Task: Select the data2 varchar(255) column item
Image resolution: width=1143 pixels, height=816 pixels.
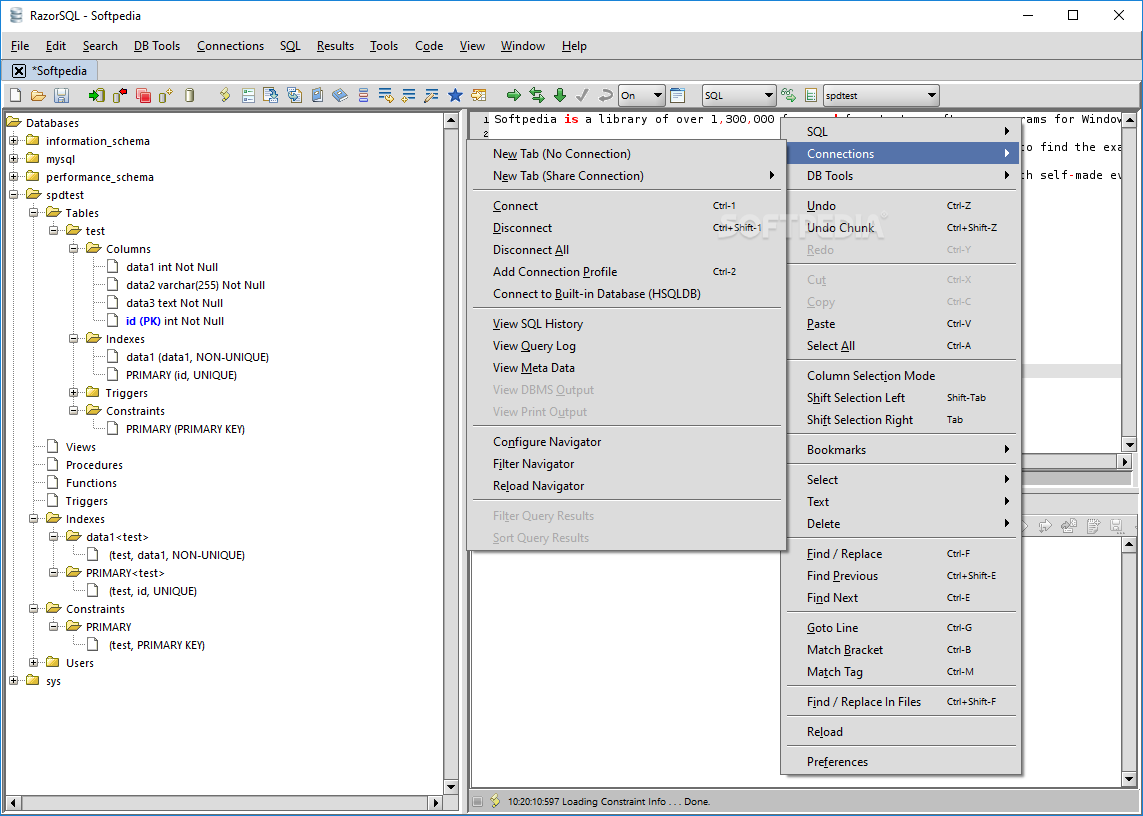Action: pos(195,285)
